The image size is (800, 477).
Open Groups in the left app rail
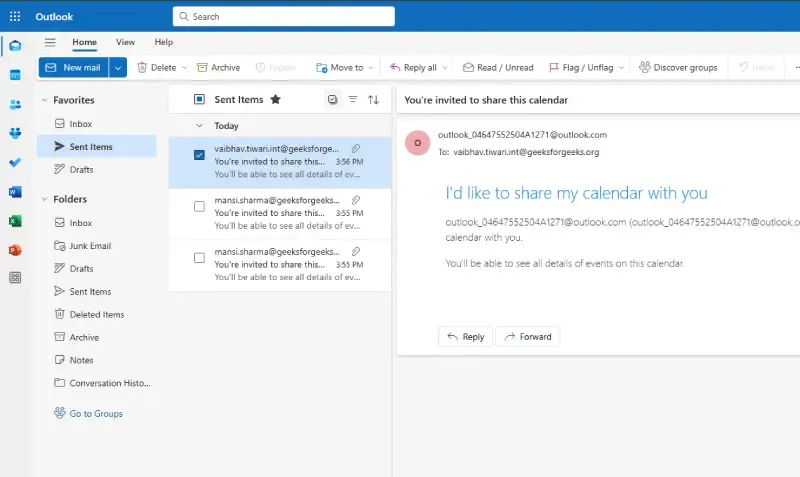pyautogui.click(x=15, y=133)
